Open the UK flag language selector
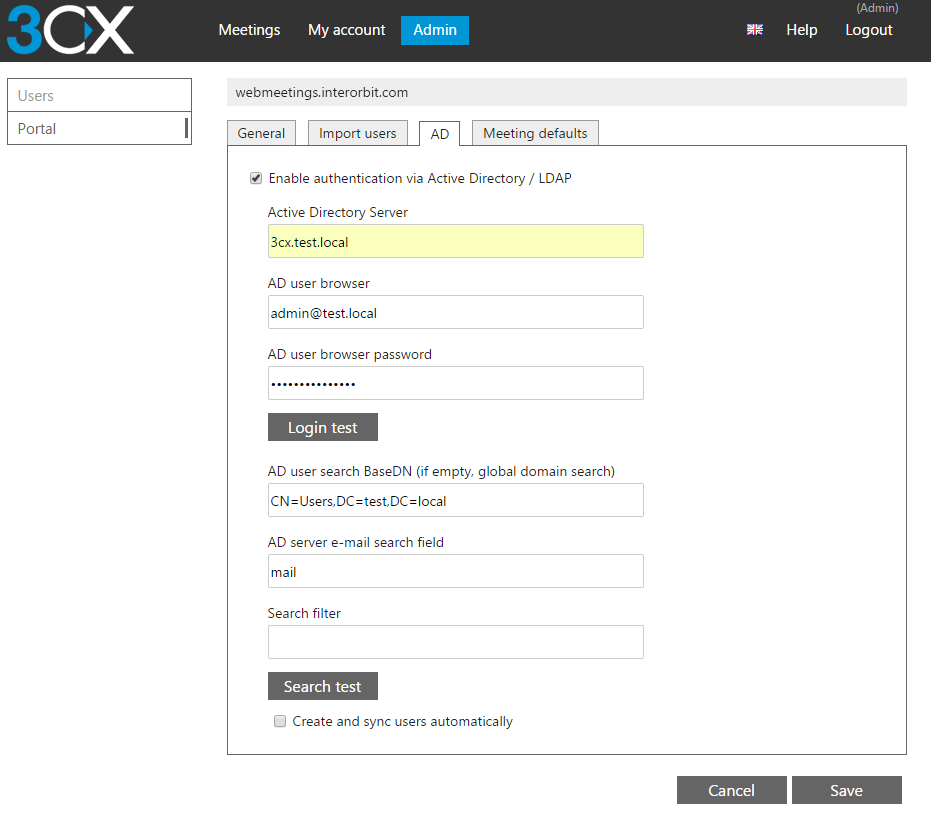This screenshot has height=814, width=931. 755,30
